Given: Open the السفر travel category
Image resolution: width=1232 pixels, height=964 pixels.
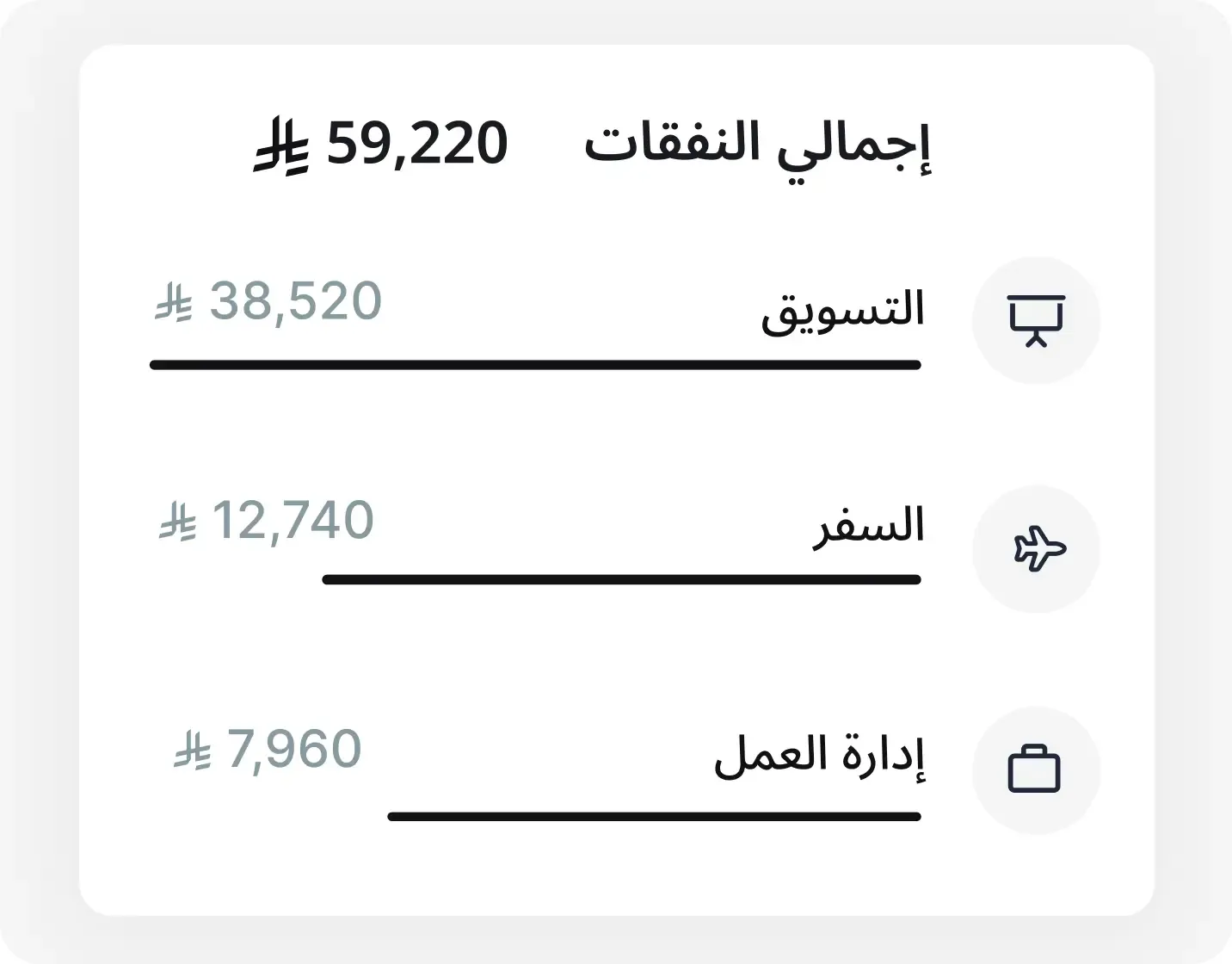Looking at the screenshot, I should click(869, 525).
